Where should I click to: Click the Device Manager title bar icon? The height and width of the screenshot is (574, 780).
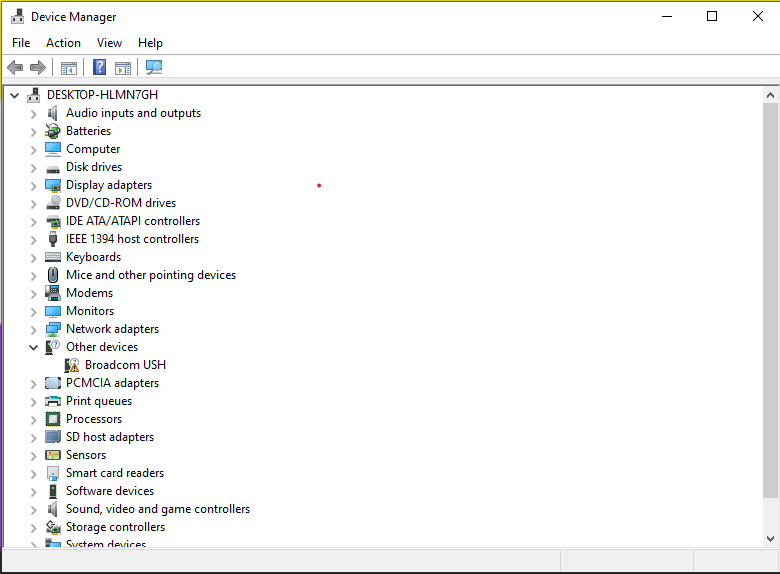17,16
